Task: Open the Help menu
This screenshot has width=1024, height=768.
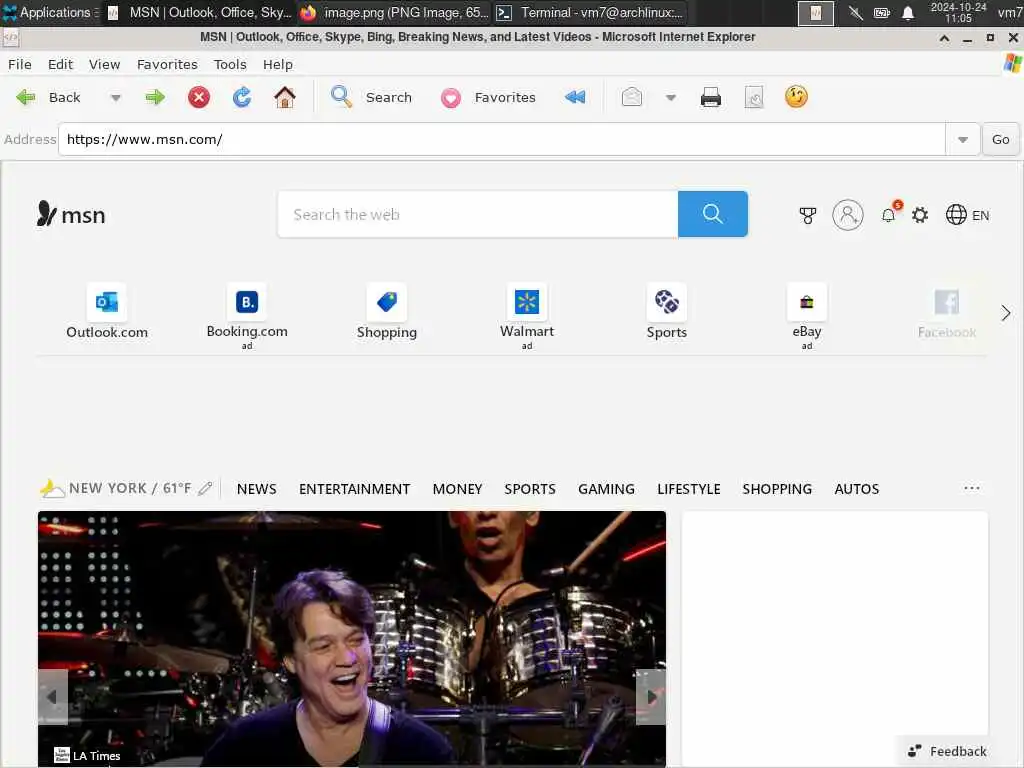Action: (278, 64)
